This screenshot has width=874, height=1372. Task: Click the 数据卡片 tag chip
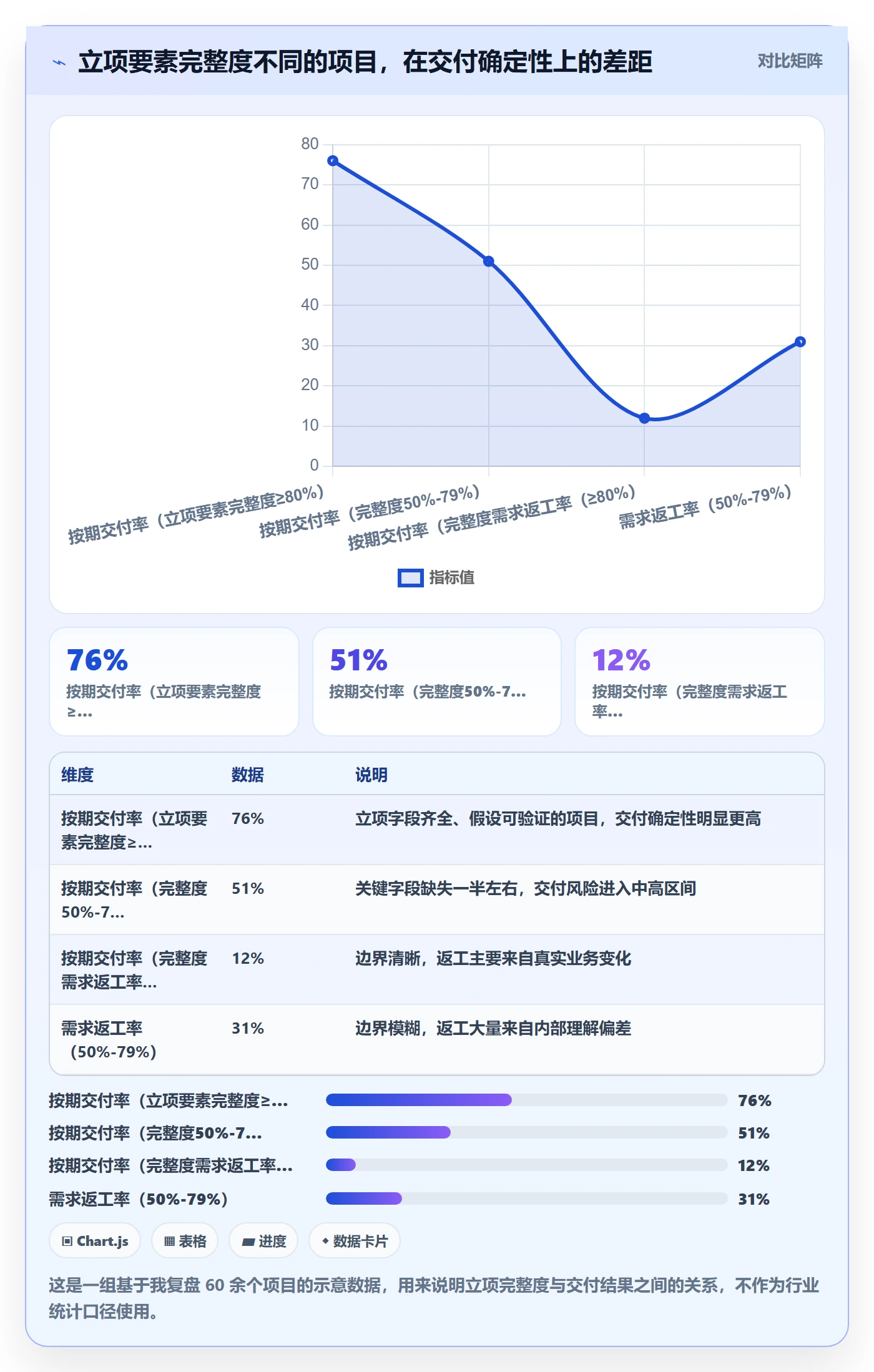point(355,1241)
